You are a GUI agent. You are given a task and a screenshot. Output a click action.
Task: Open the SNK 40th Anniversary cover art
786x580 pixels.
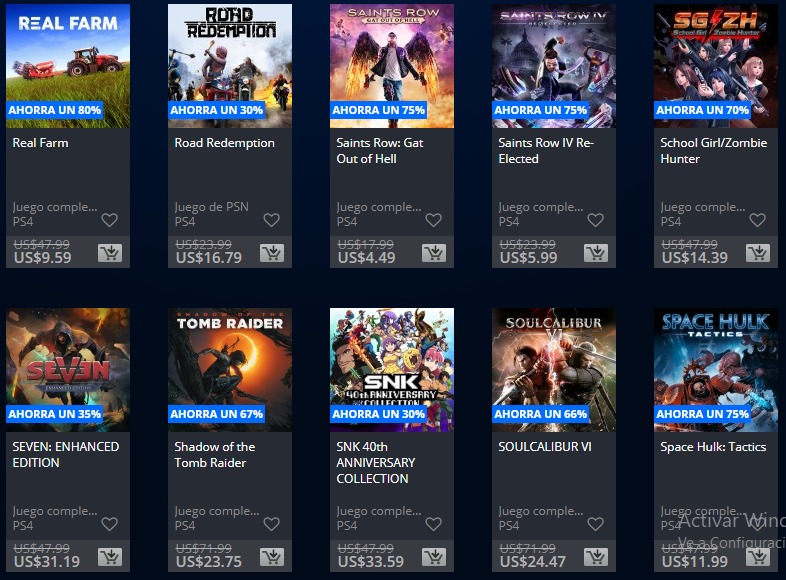click(x=391, y=370)
